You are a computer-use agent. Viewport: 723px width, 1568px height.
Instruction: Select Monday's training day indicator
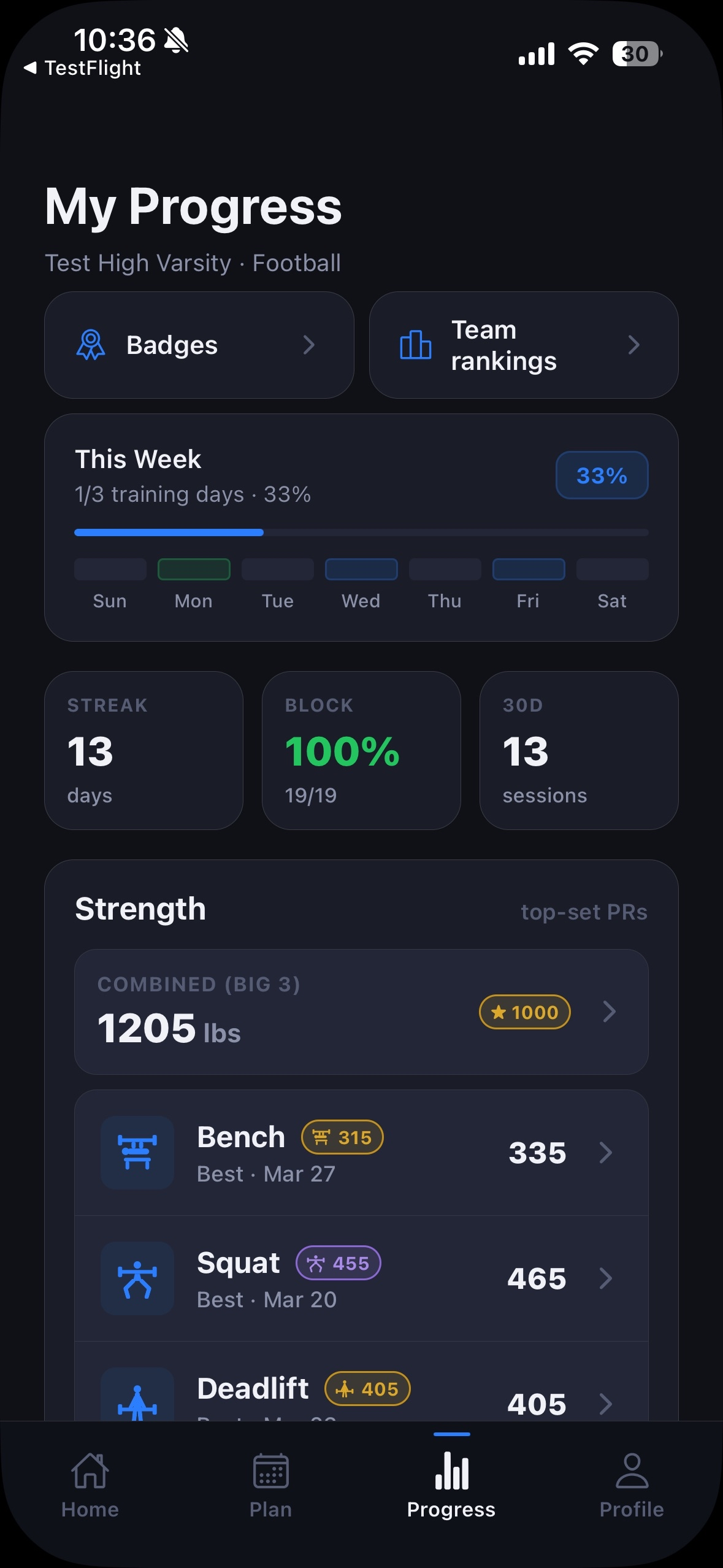(194, 569)
